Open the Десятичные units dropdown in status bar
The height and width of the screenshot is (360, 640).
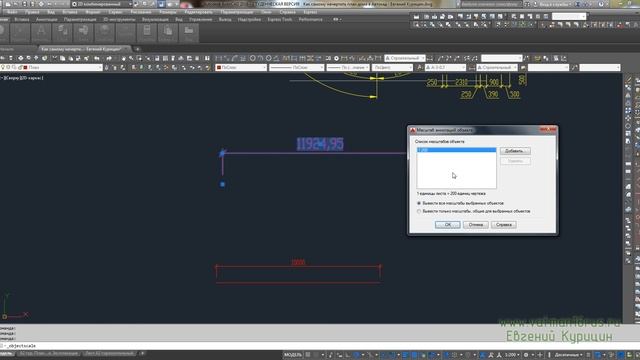[x=569, y=355]
